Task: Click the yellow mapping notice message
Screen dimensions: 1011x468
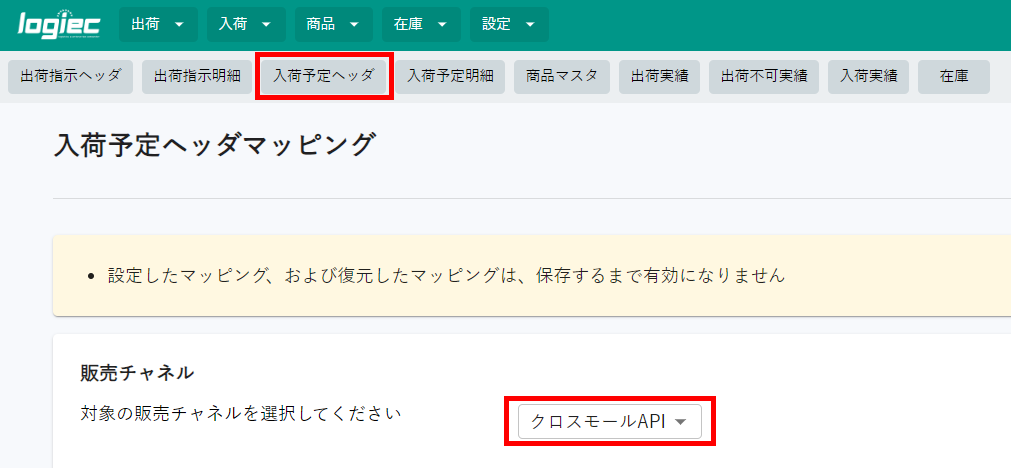Action: pyautogui.click(x=446, y=275)
